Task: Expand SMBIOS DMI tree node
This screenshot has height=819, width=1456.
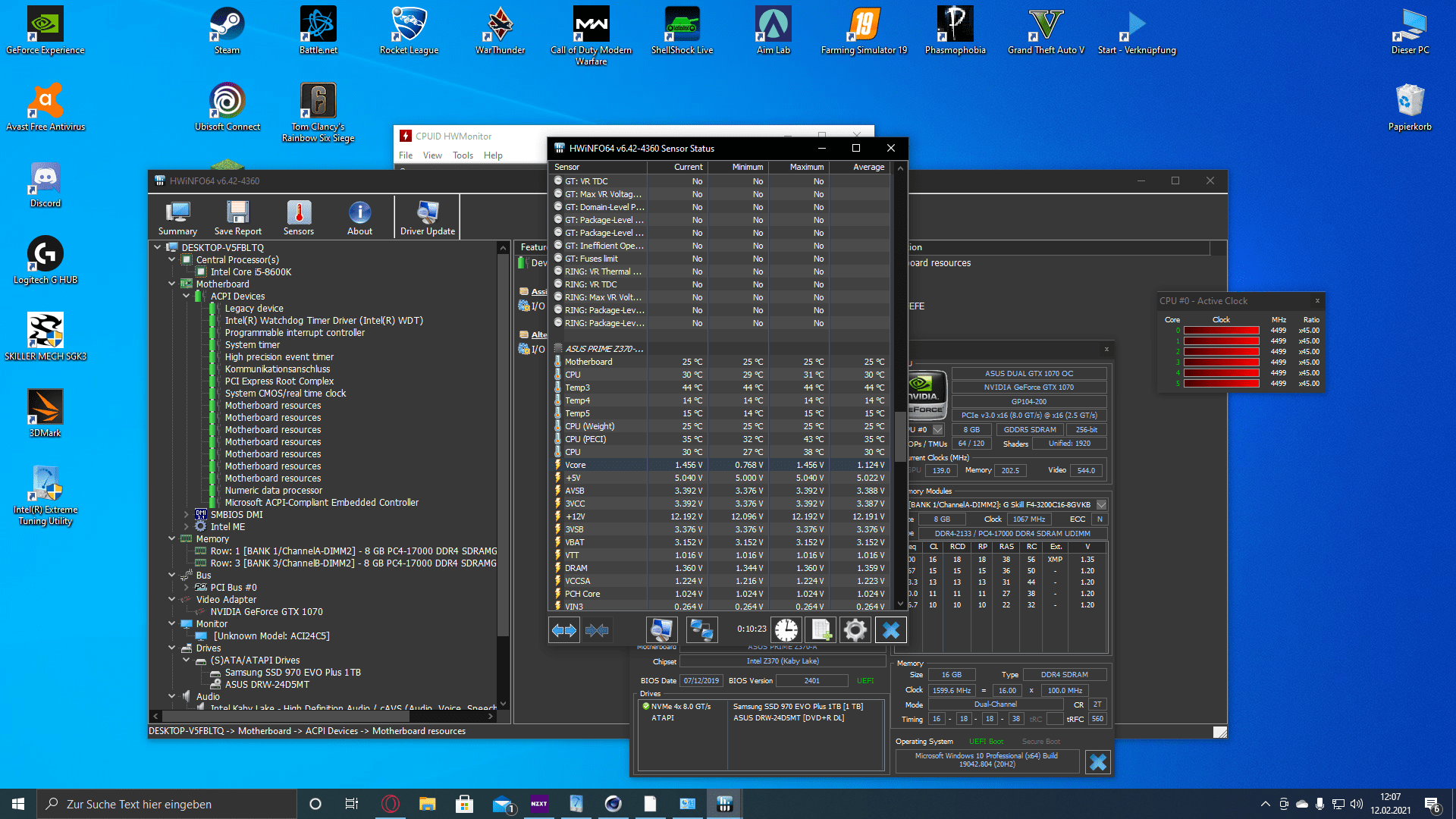Action: [187, 514]
